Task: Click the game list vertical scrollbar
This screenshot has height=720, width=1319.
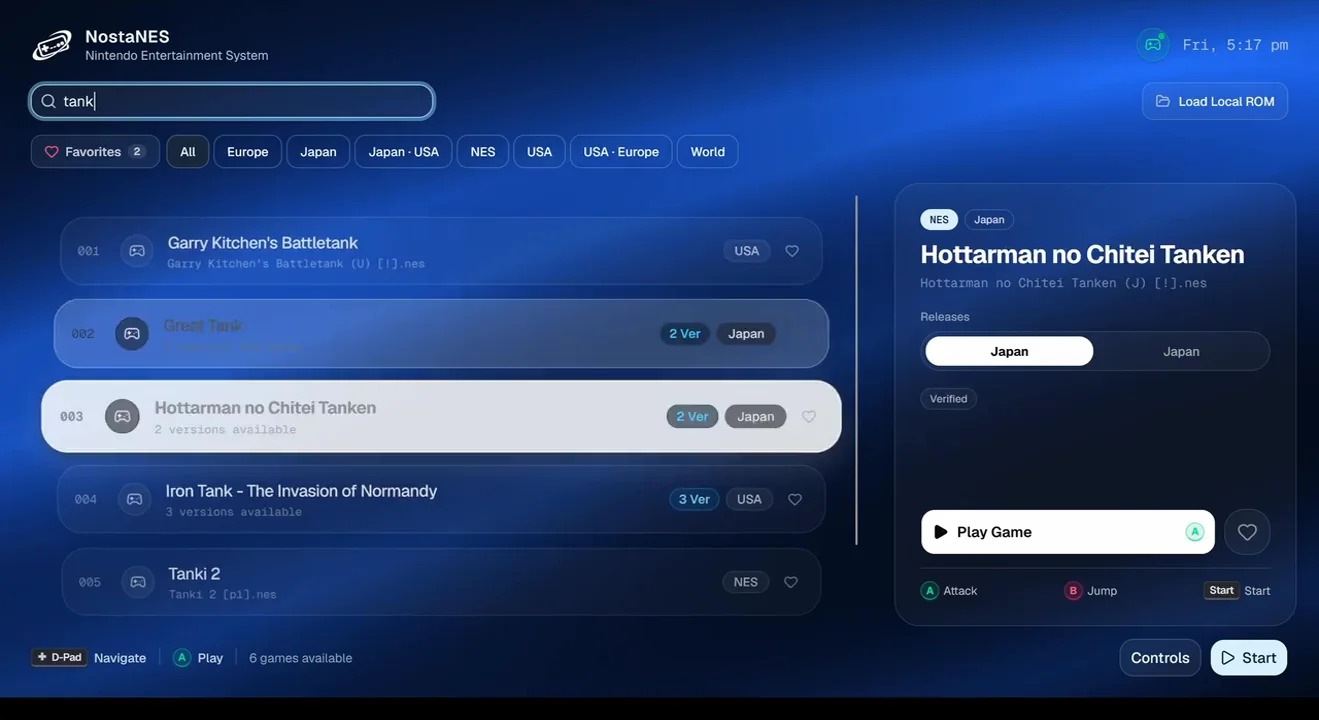Action: pyautogui.click(x=857, y=370)
